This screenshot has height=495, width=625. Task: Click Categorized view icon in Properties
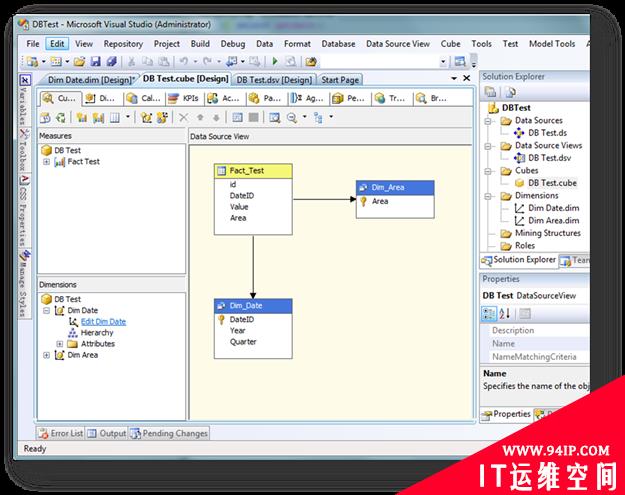(489, 314)
